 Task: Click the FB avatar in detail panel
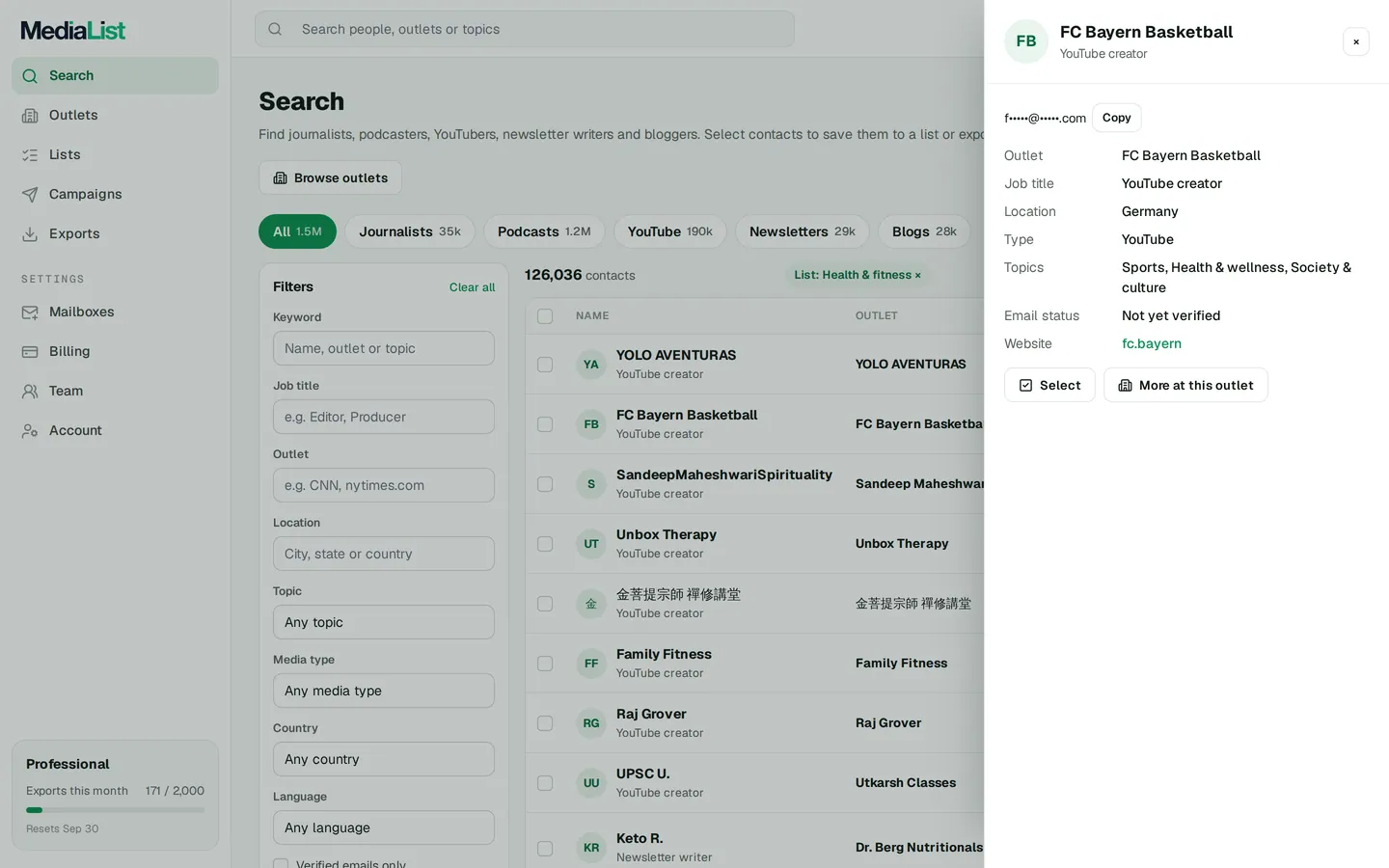1026,41
